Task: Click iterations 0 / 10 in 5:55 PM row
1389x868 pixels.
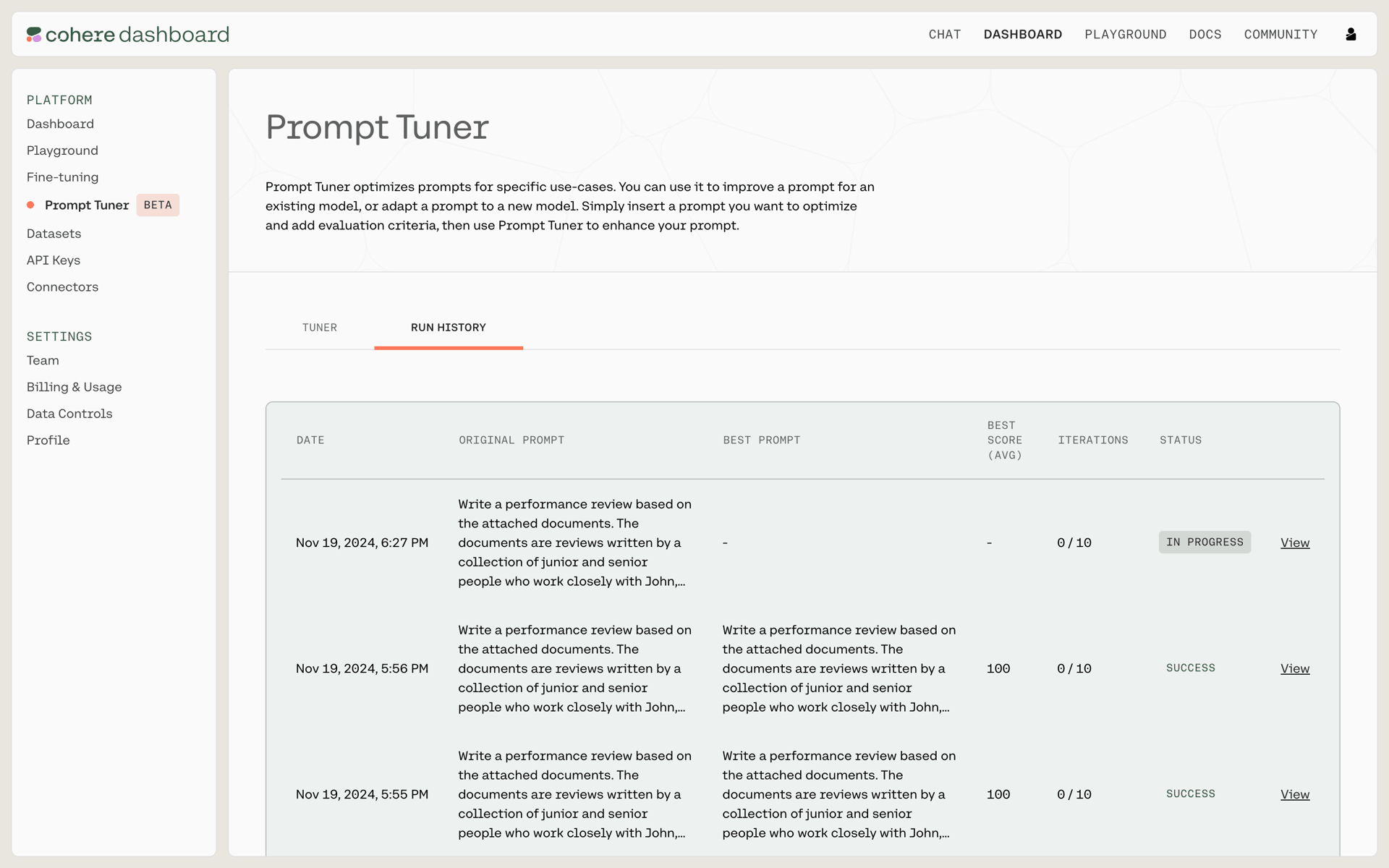Action: click(1074, 794)
